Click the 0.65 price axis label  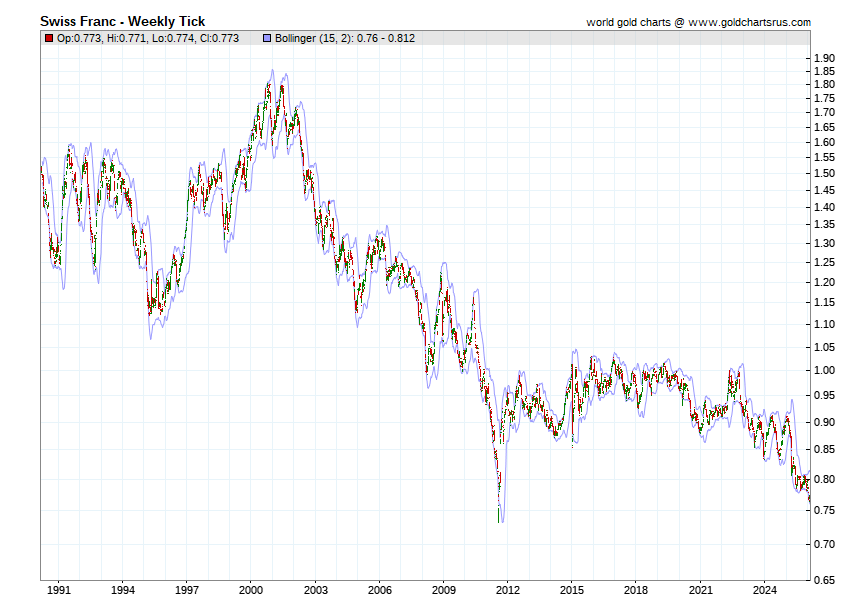823,580
